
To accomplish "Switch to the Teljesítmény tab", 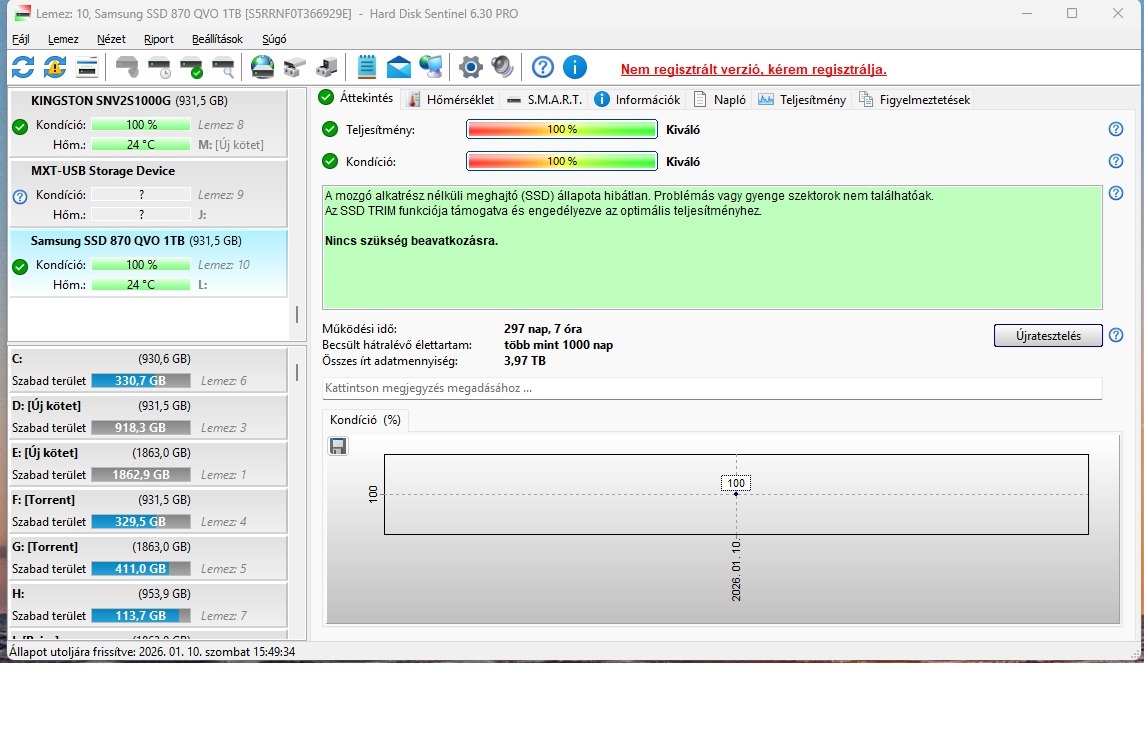I will click(803, 100).
